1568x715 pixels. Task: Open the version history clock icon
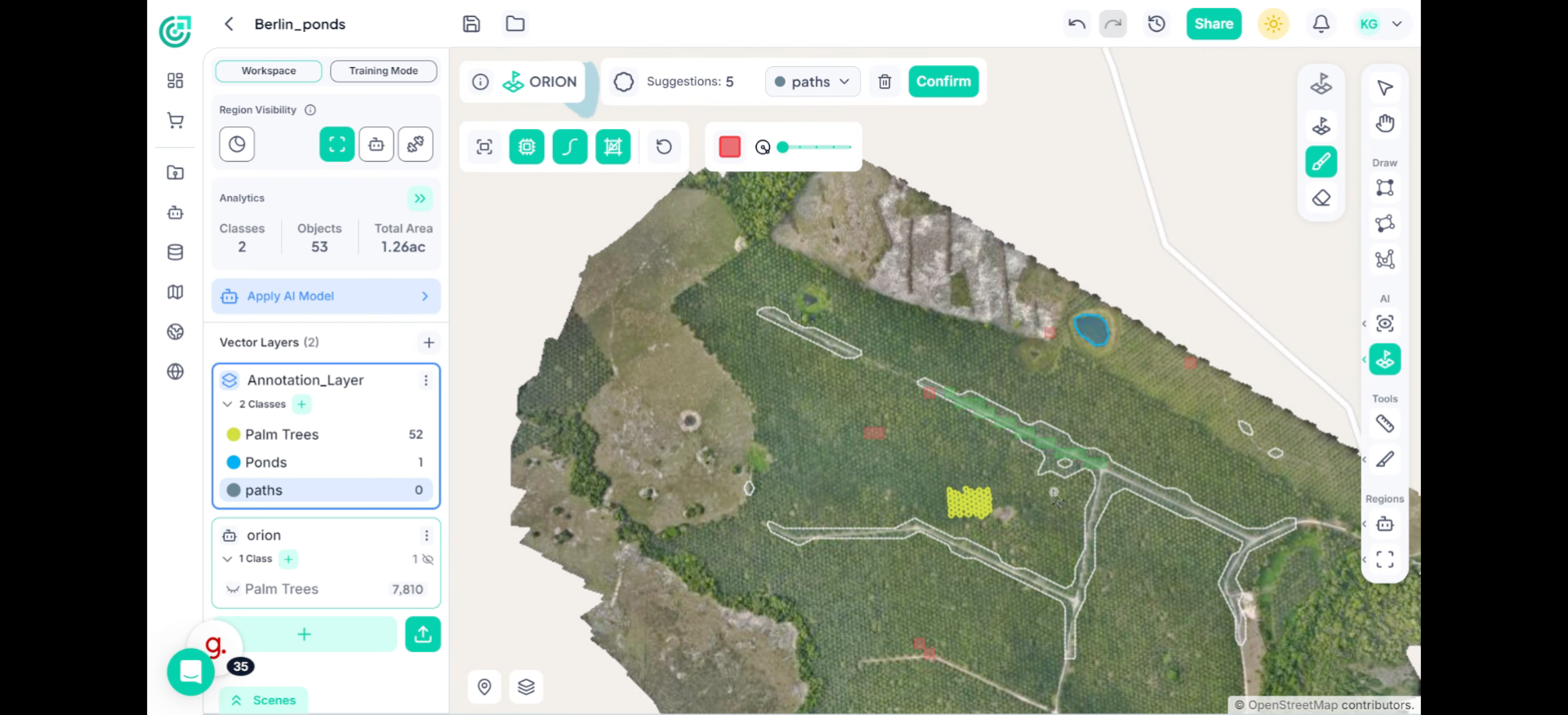[1156, 24]
